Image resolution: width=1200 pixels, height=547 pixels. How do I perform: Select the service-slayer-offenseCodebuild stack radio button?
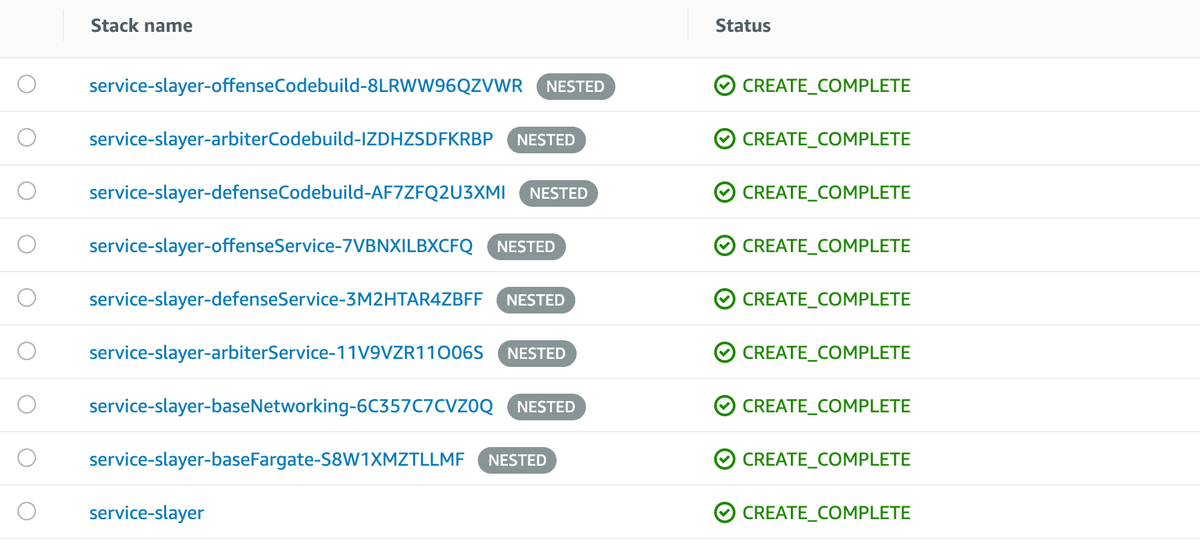27,85
